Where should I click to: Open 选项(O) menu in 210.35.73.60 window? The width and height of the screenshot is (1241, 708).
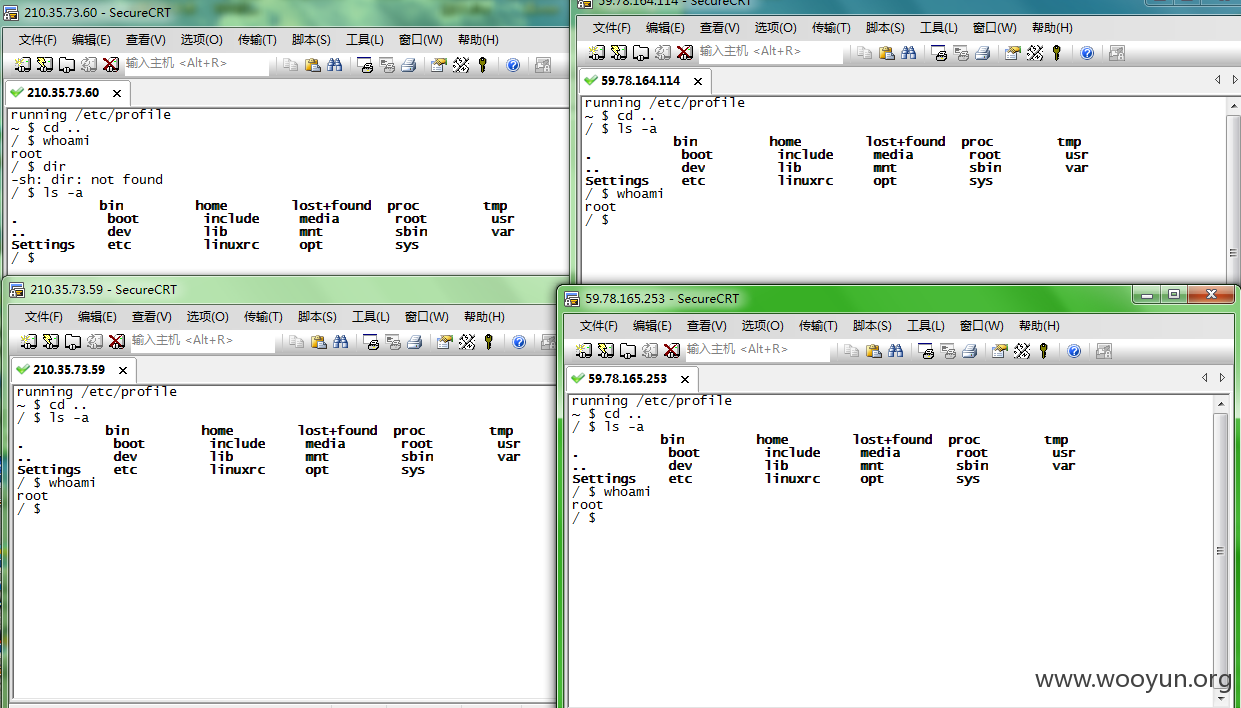pos(201,40)
